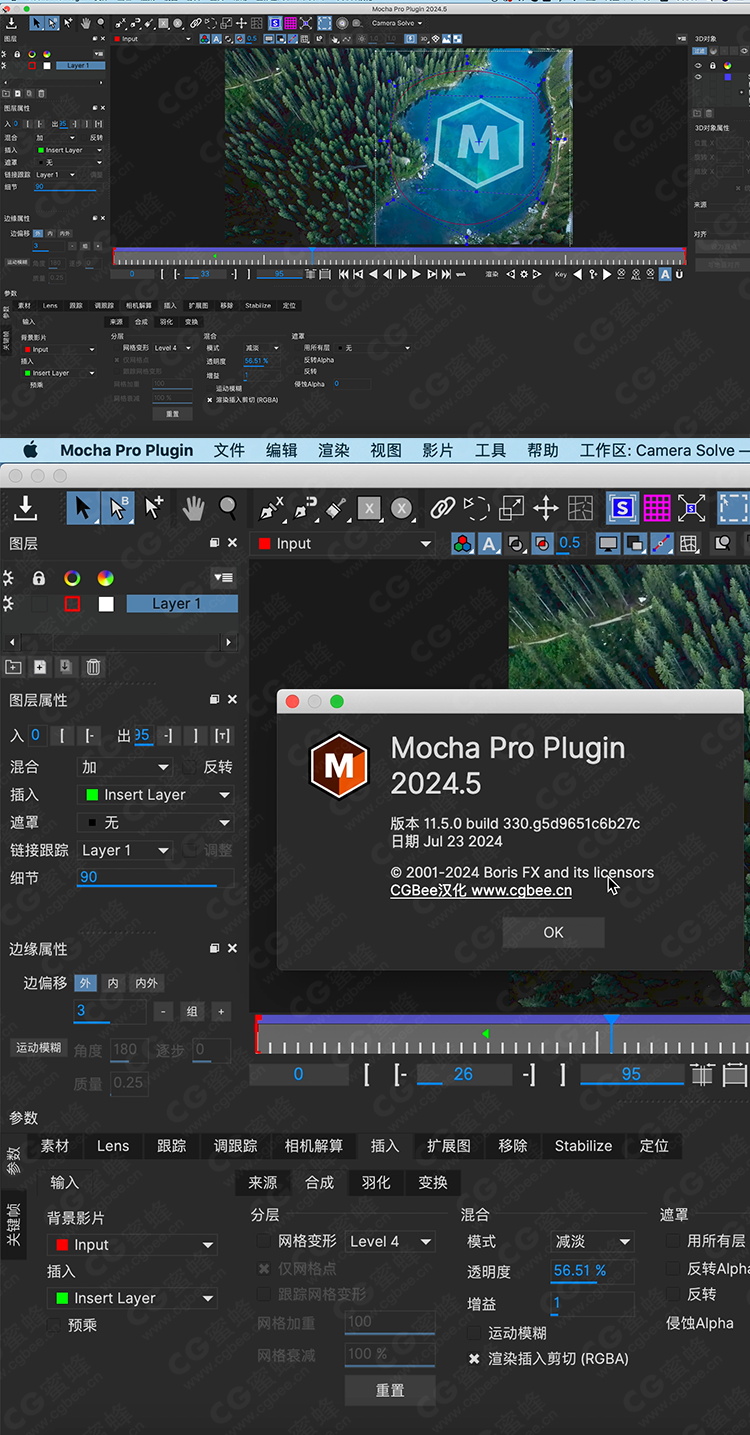Switch to Stabilize tab in enlarged parameters

click(583, 1146)
